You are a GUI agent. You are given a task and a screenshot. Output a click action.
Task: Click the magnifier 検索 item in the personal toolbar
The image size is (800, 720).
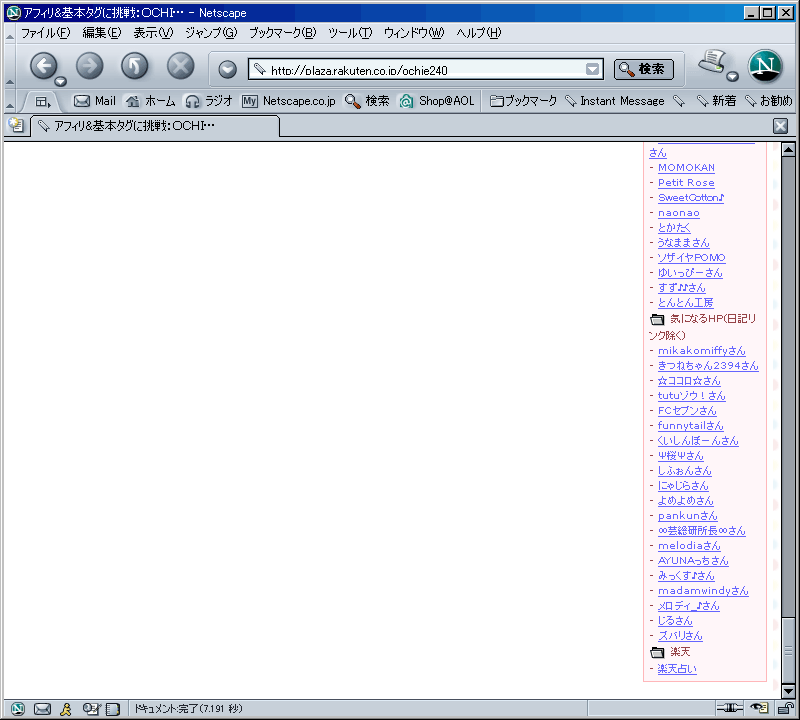pyautogui.click(x=367, y=101)
